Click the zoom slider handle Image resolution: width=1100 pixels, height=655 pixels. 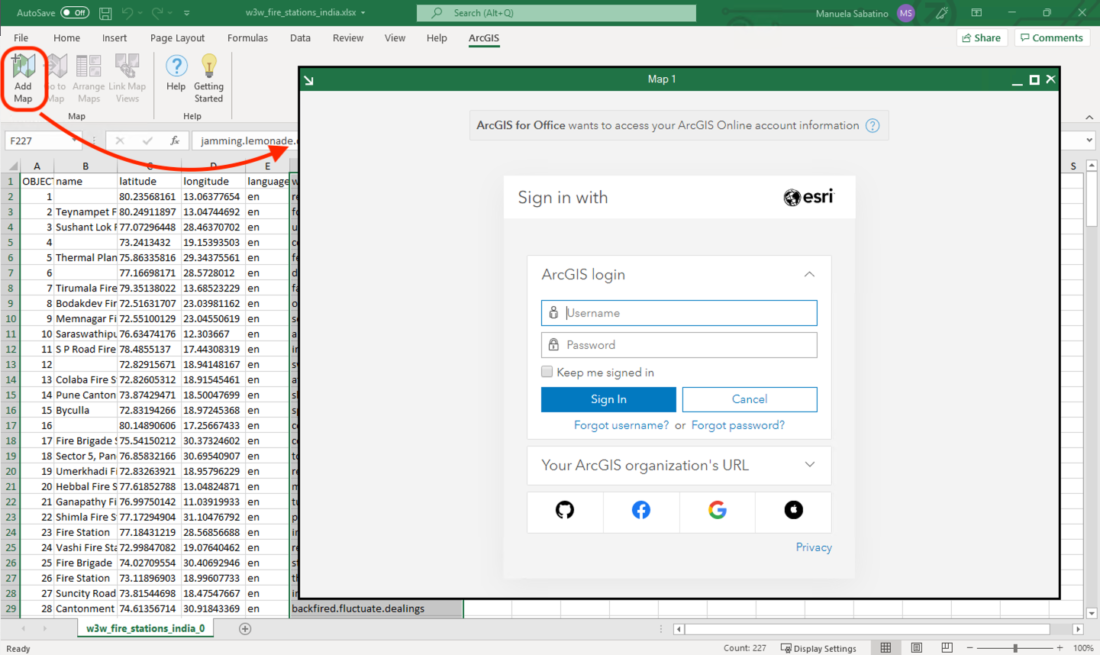pos(1015,648)
